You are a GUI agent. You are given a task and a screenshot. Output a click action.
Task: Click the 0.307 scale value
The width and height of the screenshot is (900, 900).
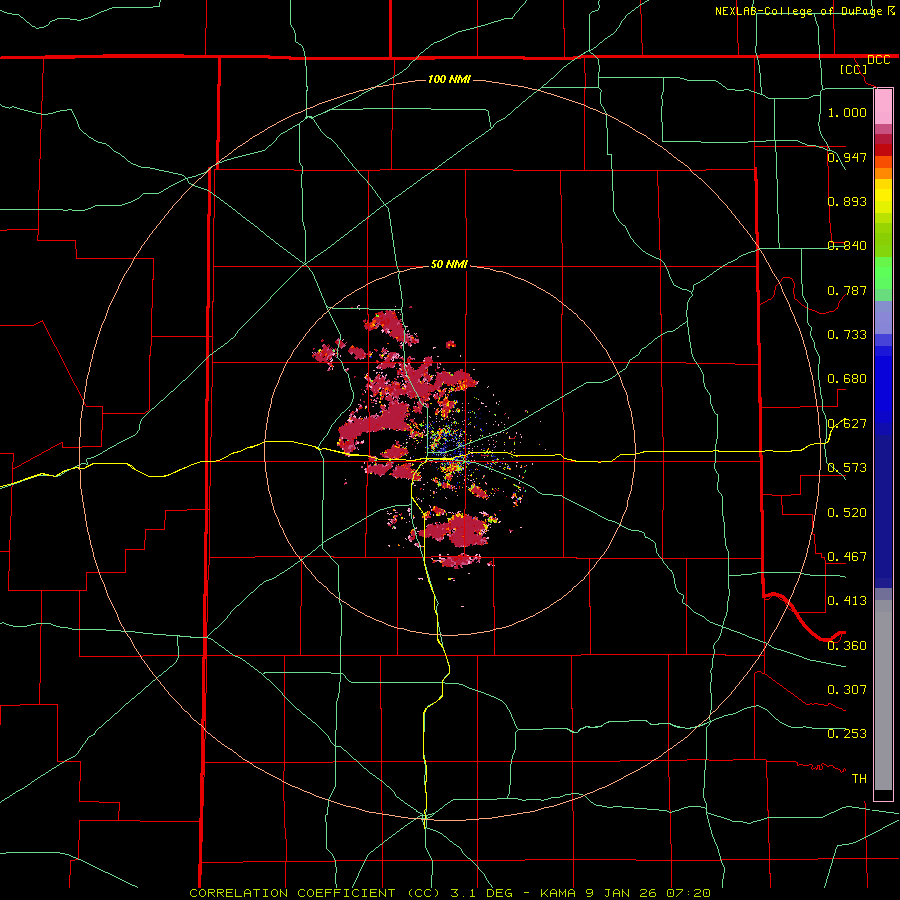coord(847,690)
